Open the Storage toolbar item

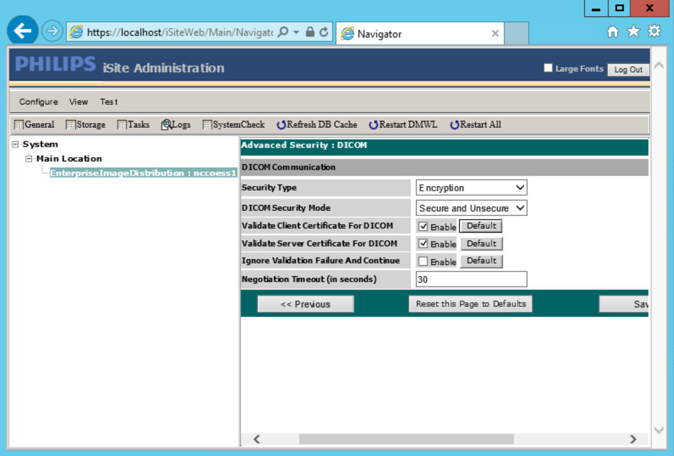coord(85,125)
